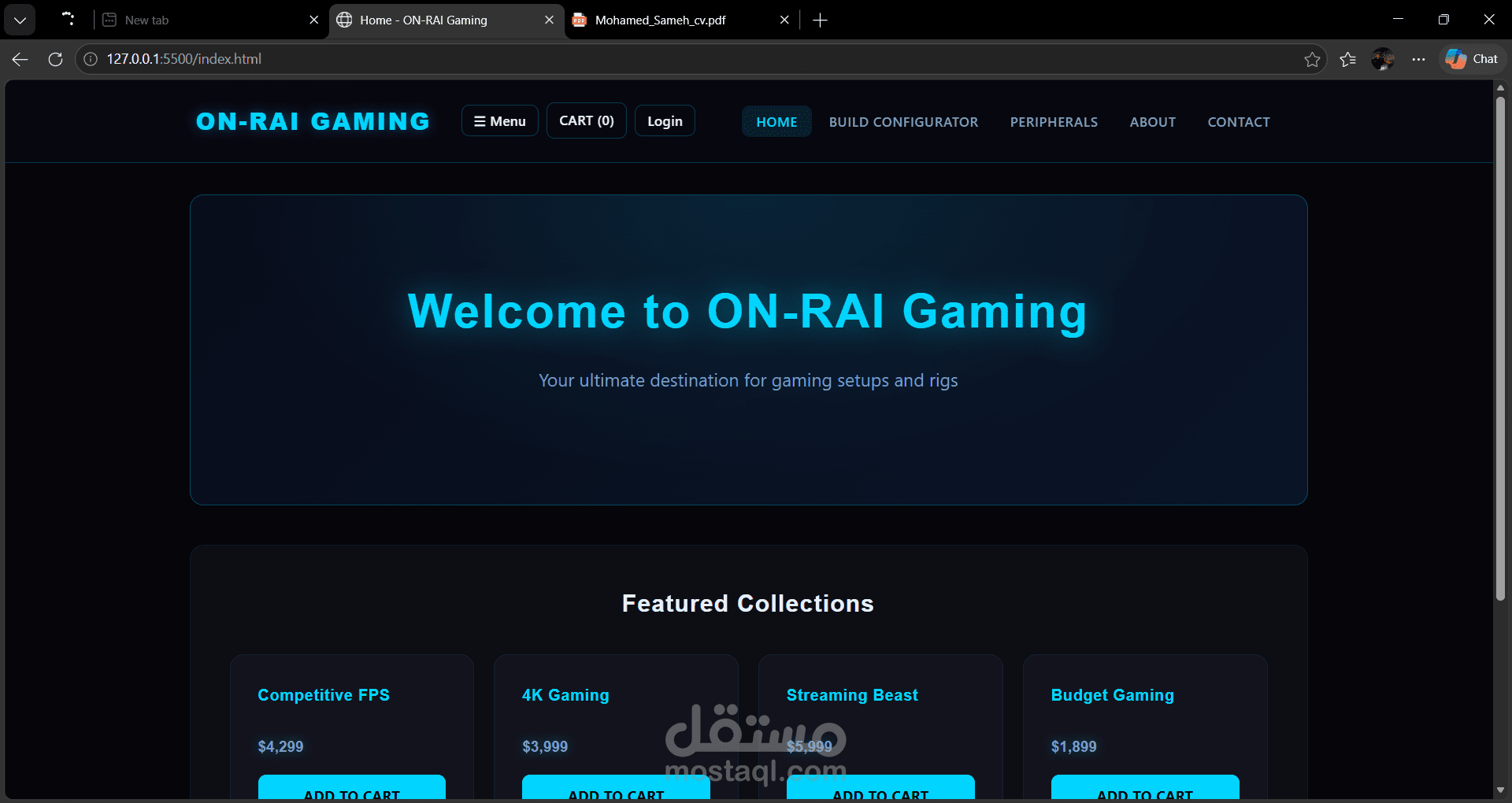Add this page to favorites star
The image size is (1512, 803).
pyautogui.click(x=1312, y=59)
